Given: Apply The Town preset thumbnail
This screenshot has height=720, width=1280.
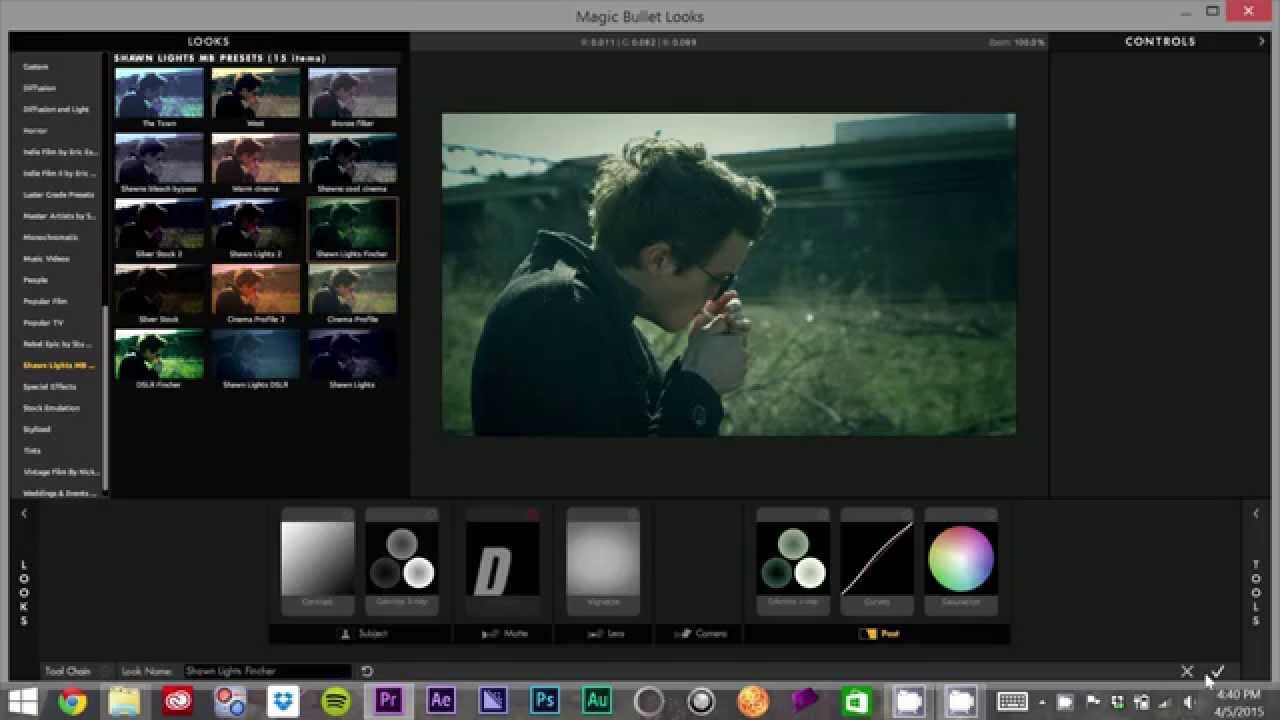Looking at the screenshot, I should [x=159, y=93].
